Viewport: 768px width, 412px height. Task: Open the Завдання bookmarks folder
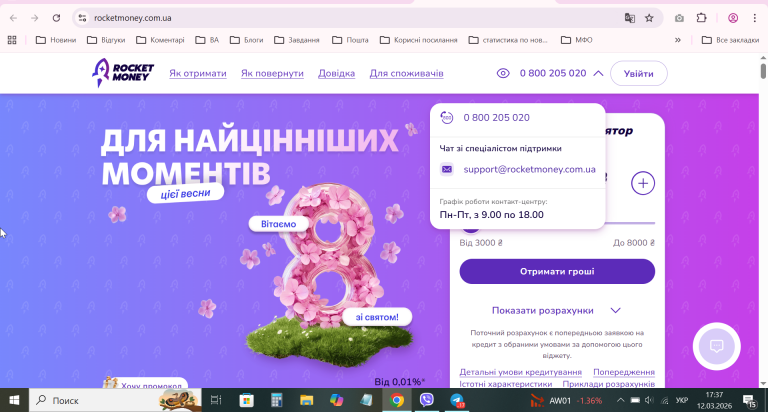(x=297, y=40)
